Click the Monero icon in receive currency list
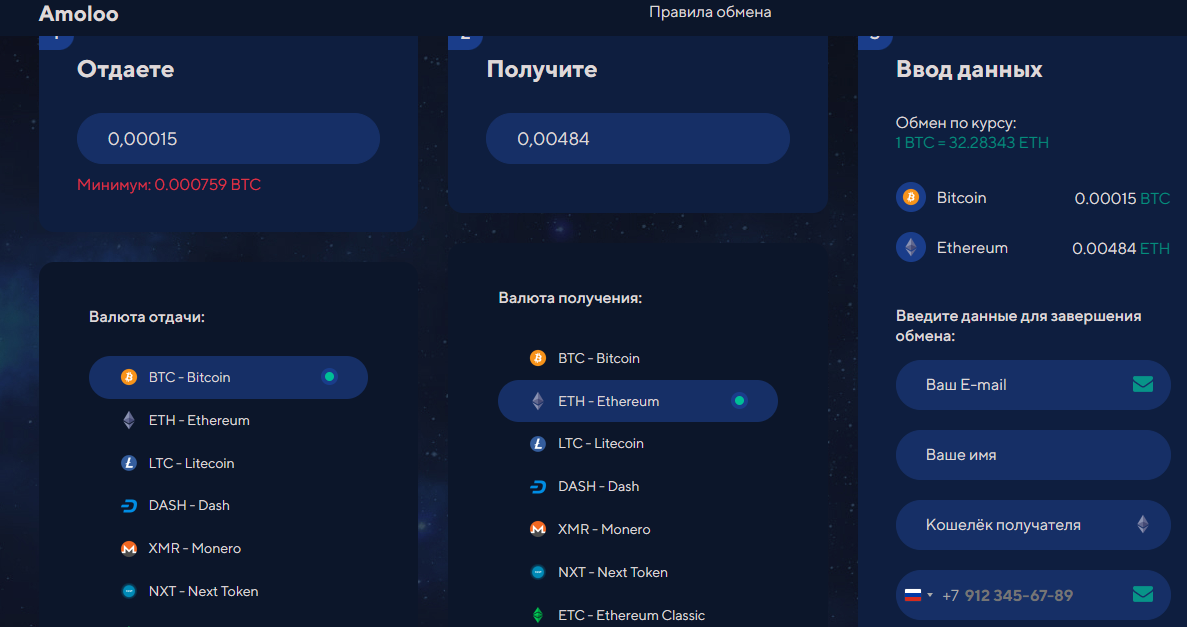This screenshot has height=627, width=1187. tap(537, 529)
